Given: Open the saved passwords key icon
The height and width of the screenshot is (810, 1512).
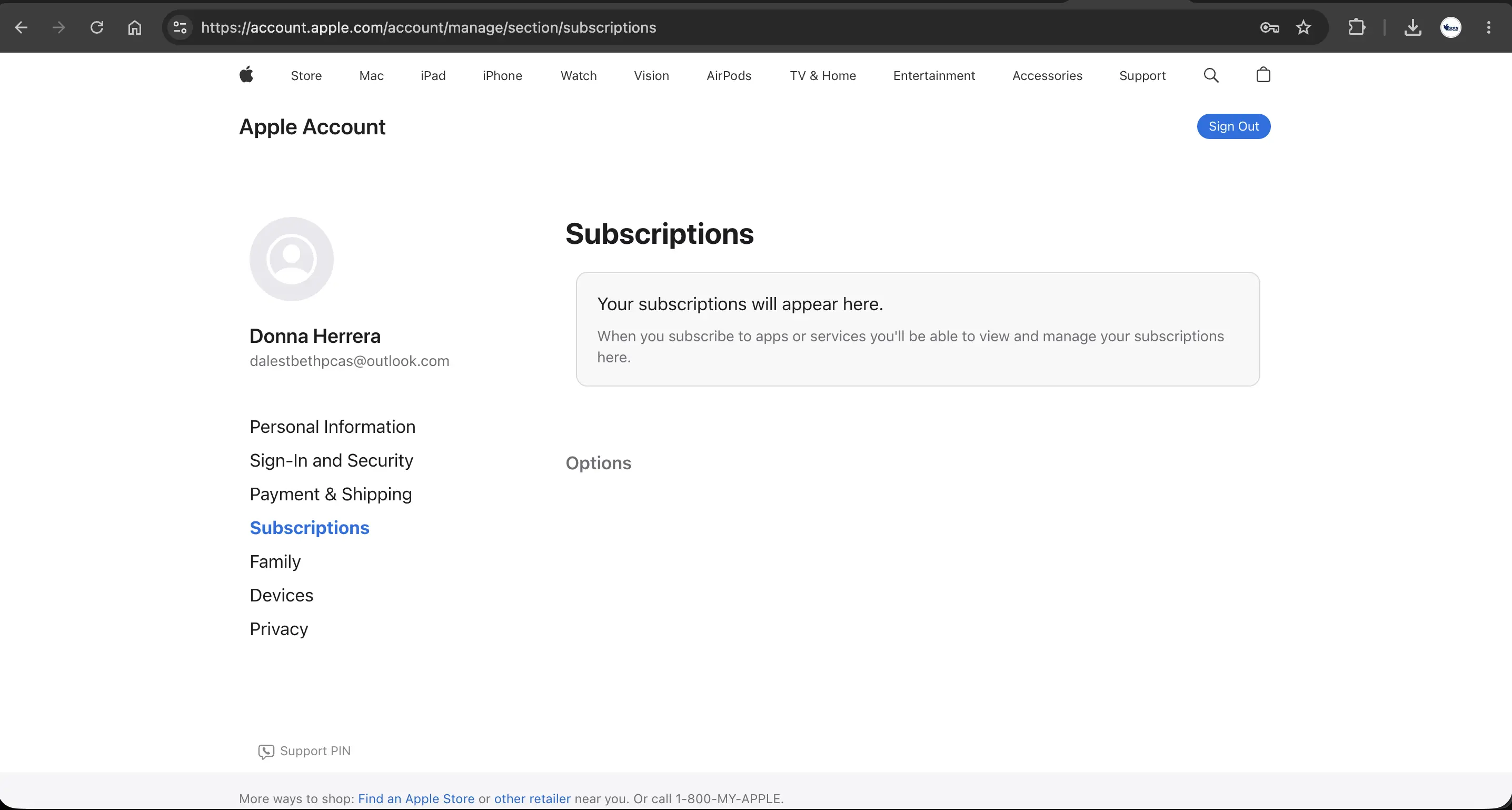Looking at the screenshot, I should click(1270, 27).
